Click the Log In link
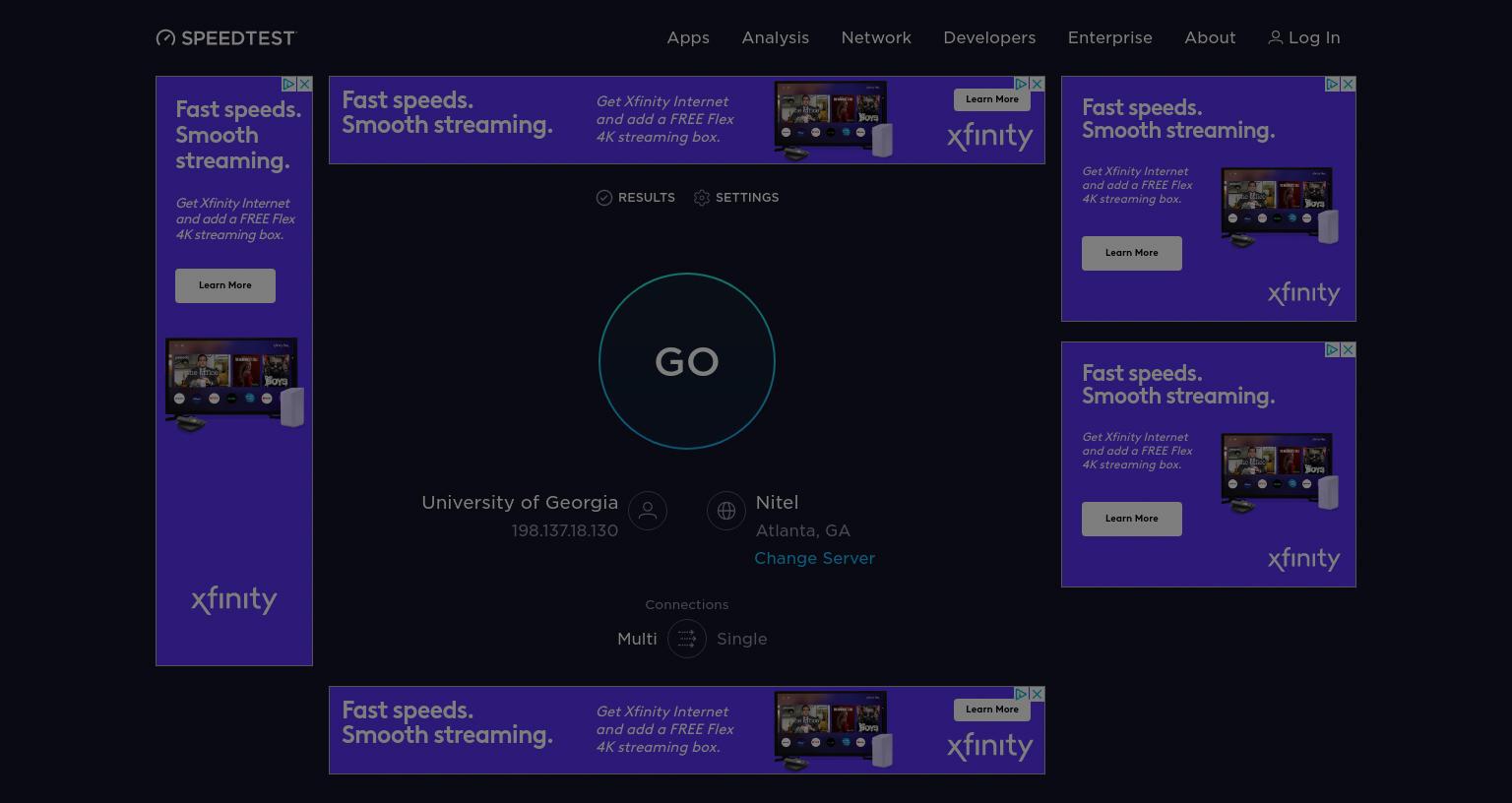1512x803 pixels. coord(1304,37)
